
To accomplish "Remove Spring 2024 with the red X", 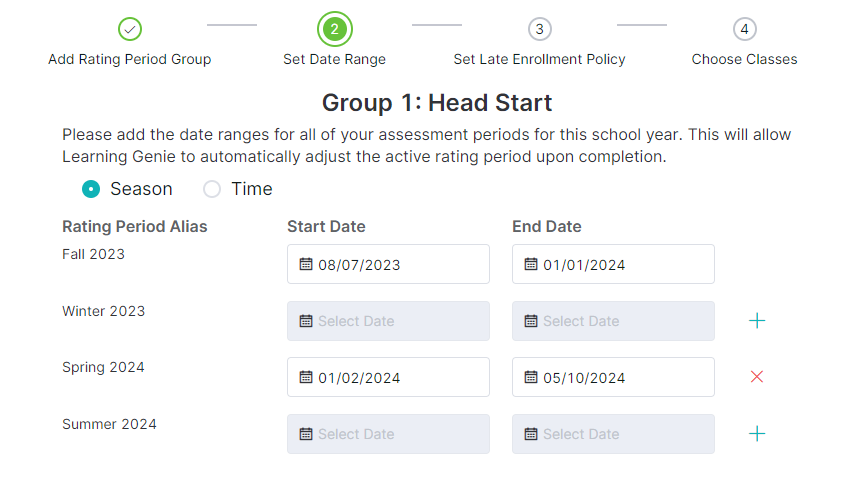I will click(757, 377).
